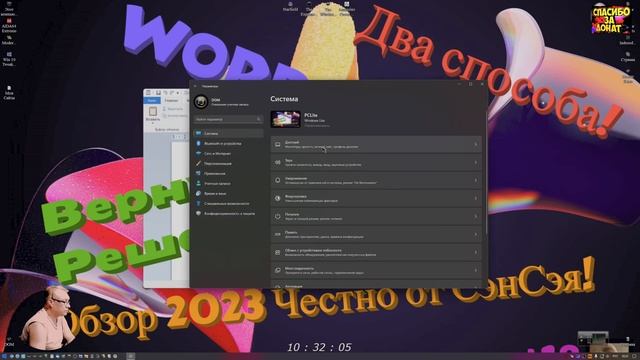Screen dimensions: 640x360
Task: Click the Дисплей row monitor icon
Action: click(278, 144)
